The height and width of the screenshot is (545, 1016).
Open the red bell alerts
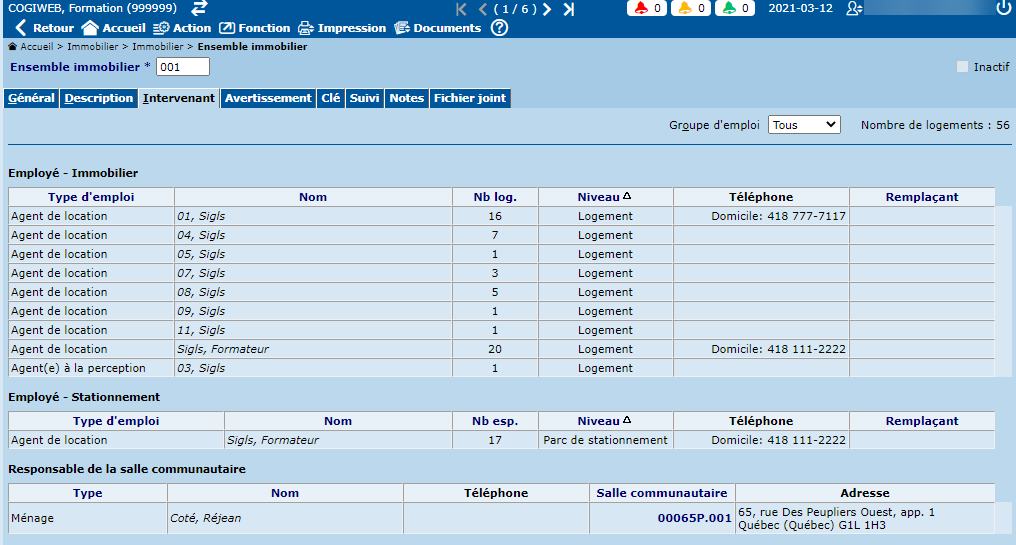(646, 9)
